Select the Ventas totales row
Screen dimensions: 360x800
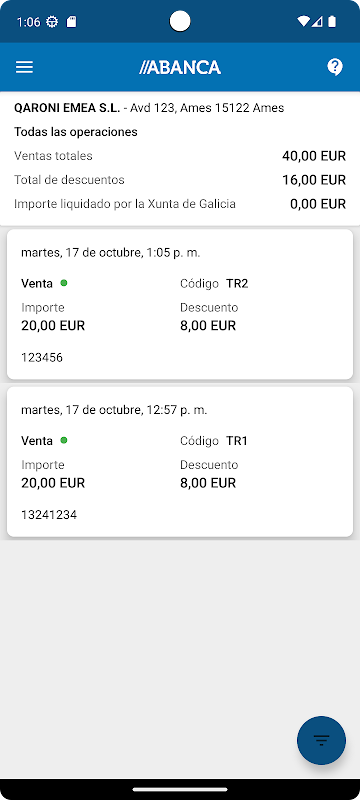(180, 156)
